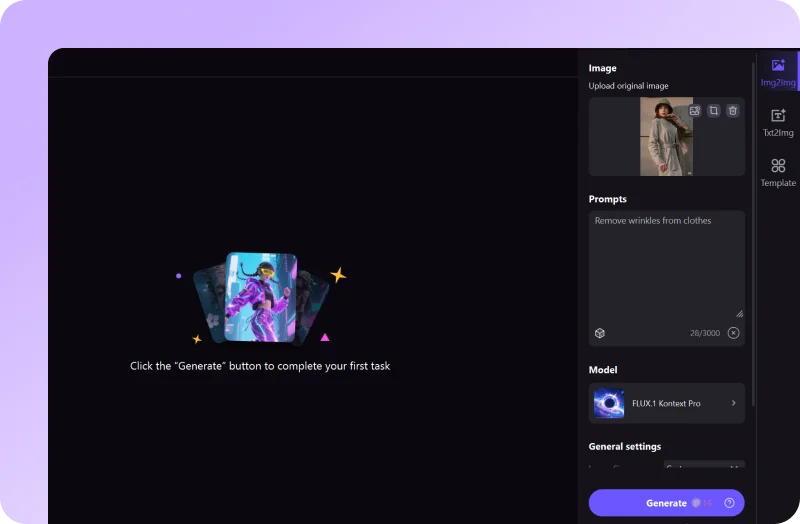Screen dimensions: 800x524
Task: Open the help icon on the Generate button
Action: 730,503
